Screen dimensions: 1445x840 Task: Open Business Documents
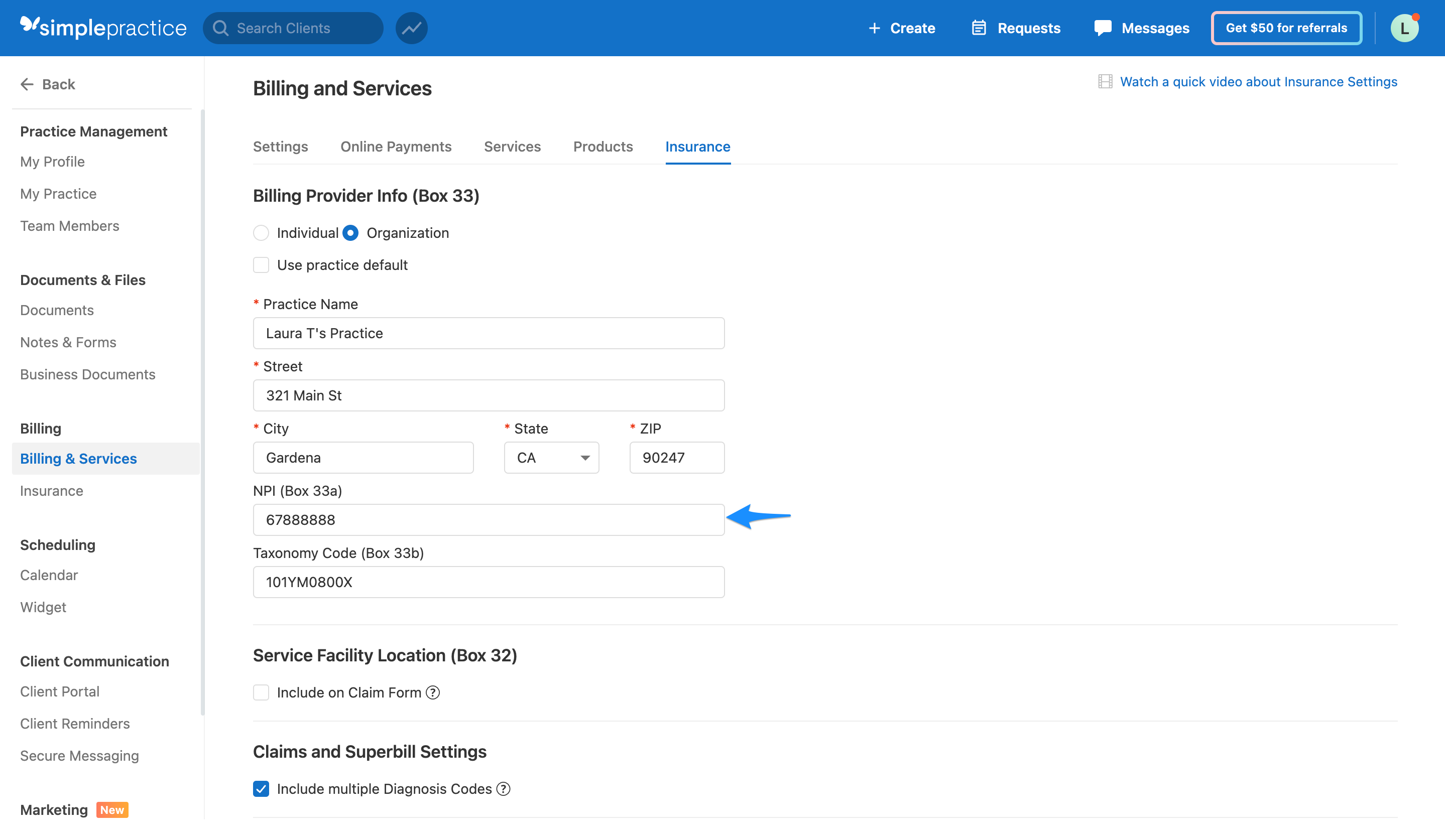coord(87,374)
